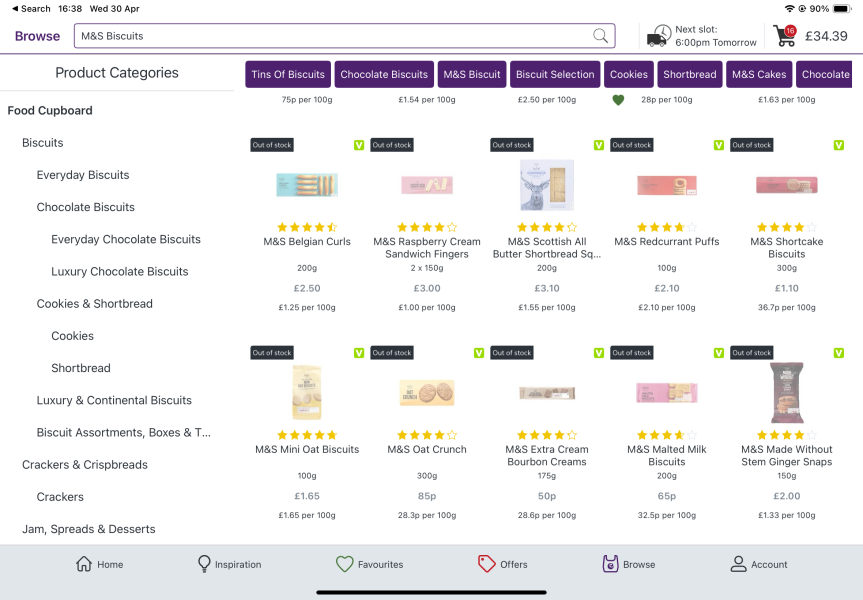Filter by Biscuit Selection chip
Image resolution: width=863 pixels, height=600 pixels.
(x=555, y=74)
